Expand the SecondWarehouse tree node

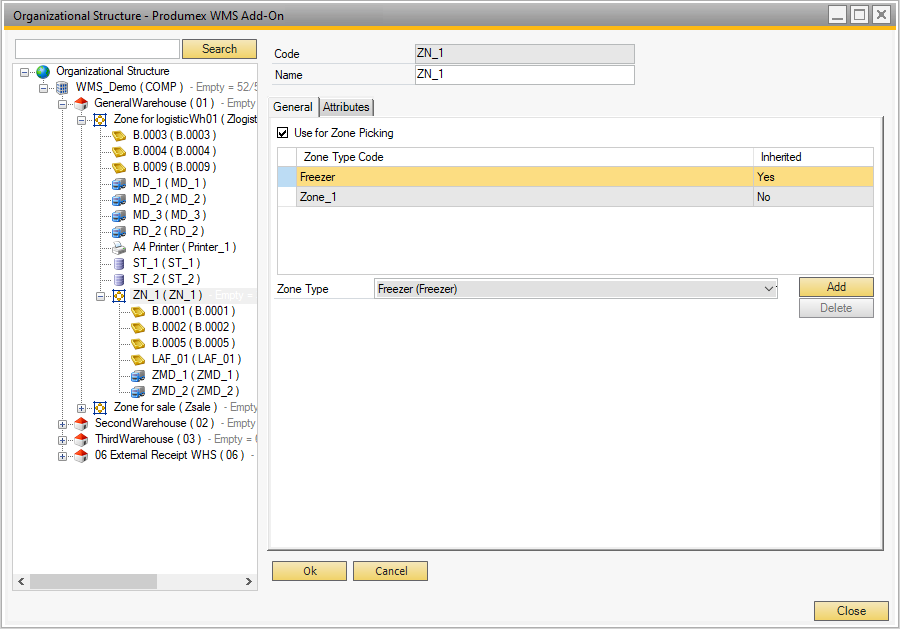point(63,423)
